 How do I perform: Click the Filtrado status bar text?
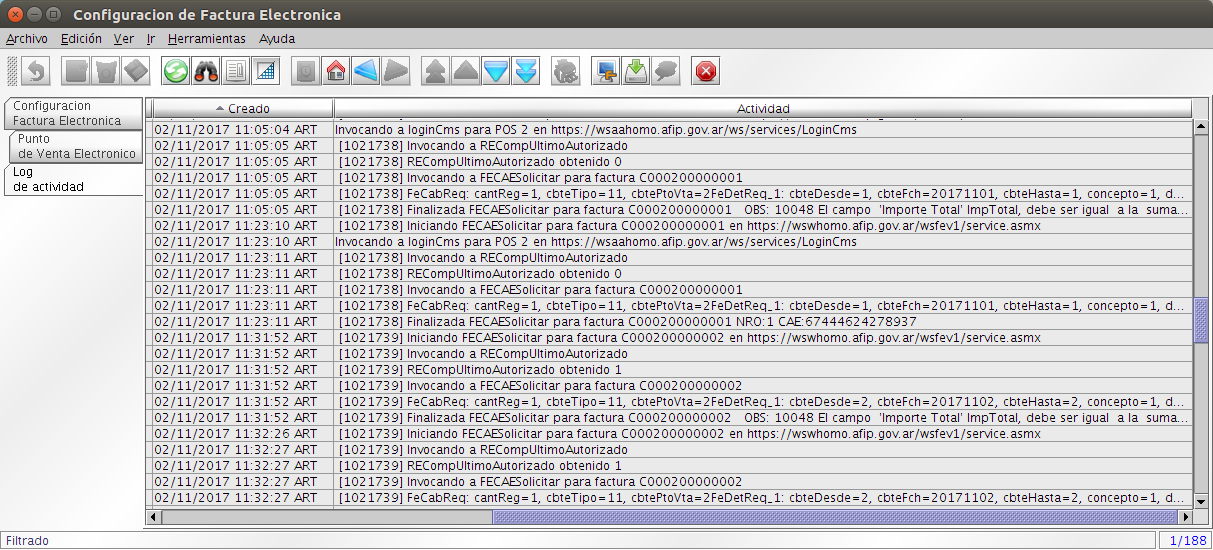pos(27,540)
